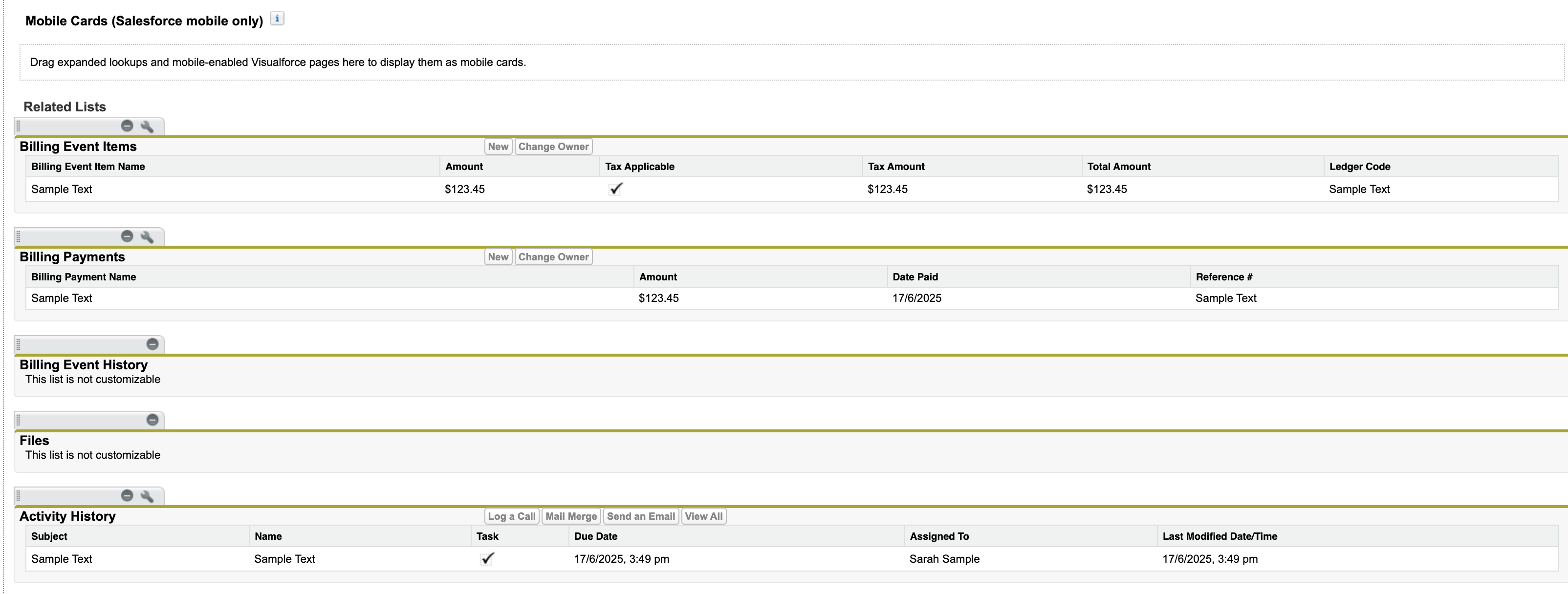Remove the Billing Event History related list
The width and height of the screenshot is (1568, 594).
(x=152, y=344)
